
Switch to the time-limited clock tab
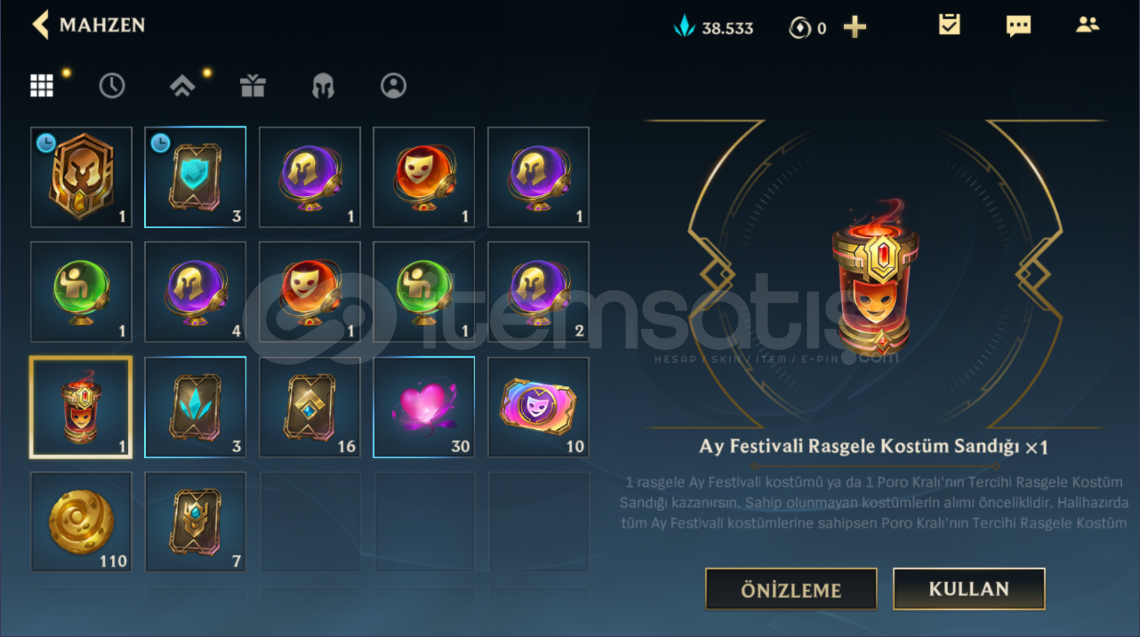tap(112, 86)
